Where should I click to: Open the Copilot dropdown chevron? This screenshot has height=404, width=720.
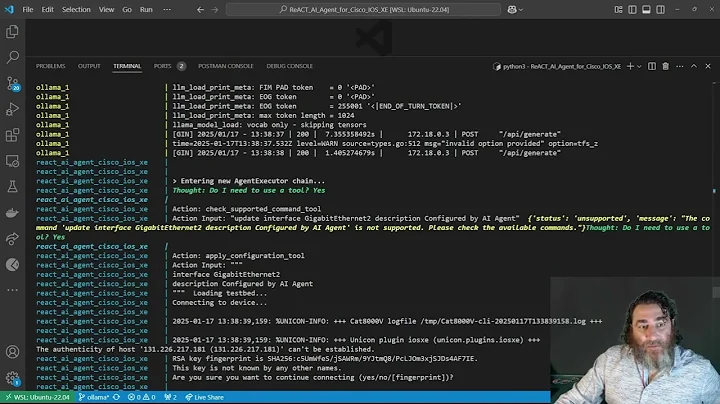[521, 10]
